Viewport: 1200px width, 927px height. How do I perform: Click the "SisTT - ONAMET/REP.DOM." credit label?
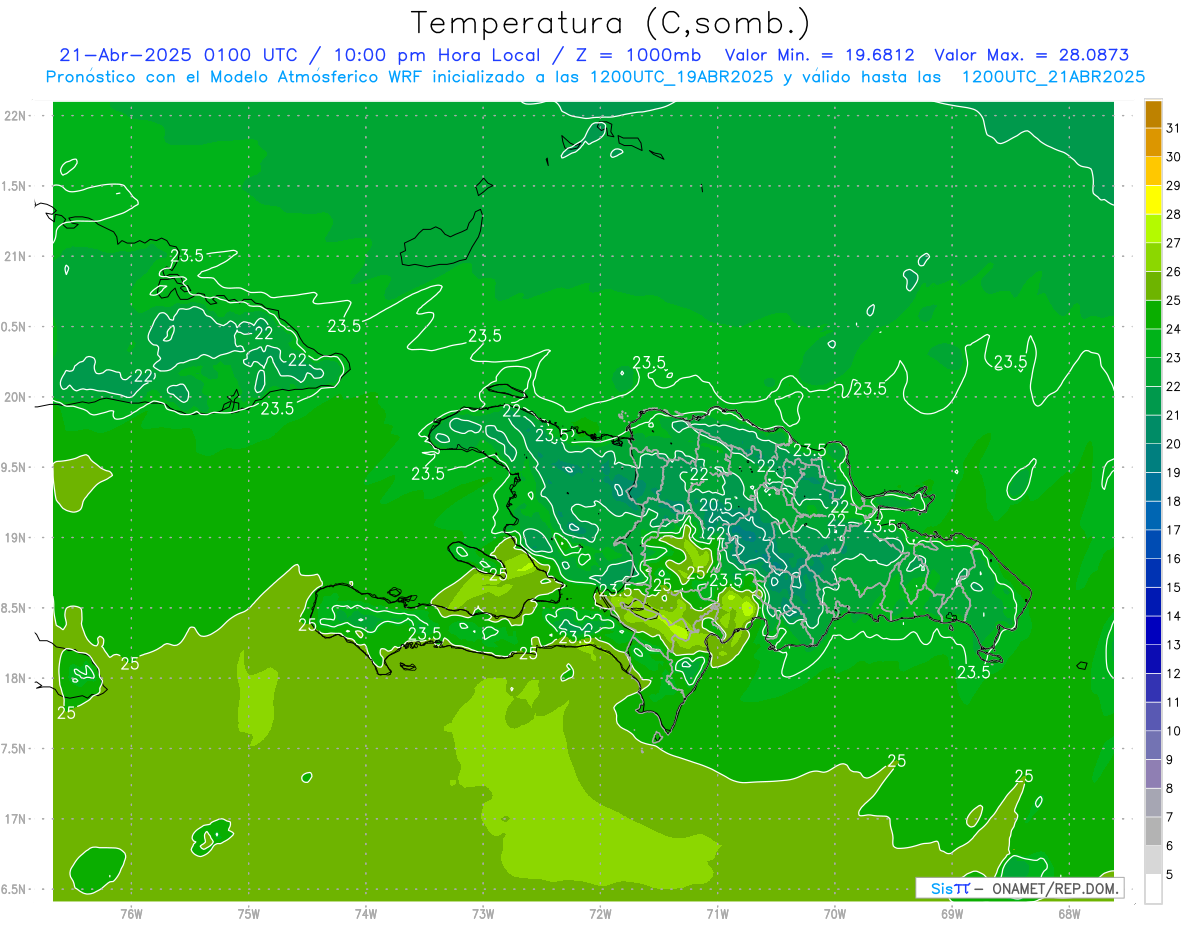coord(1019,888)
